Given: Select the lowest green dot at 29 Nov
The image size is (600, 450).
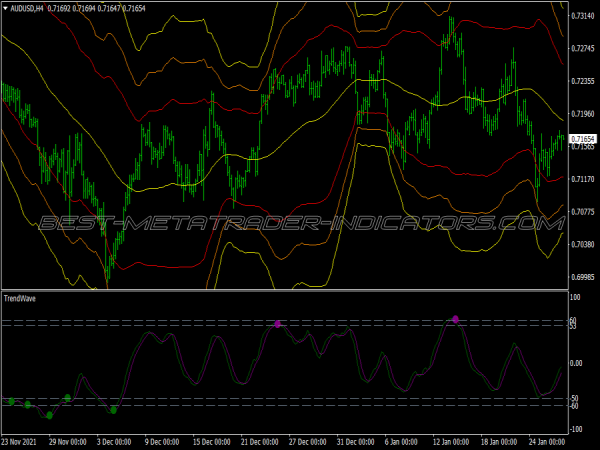Looking at the screenshot, I should click(x=49, y=415).
